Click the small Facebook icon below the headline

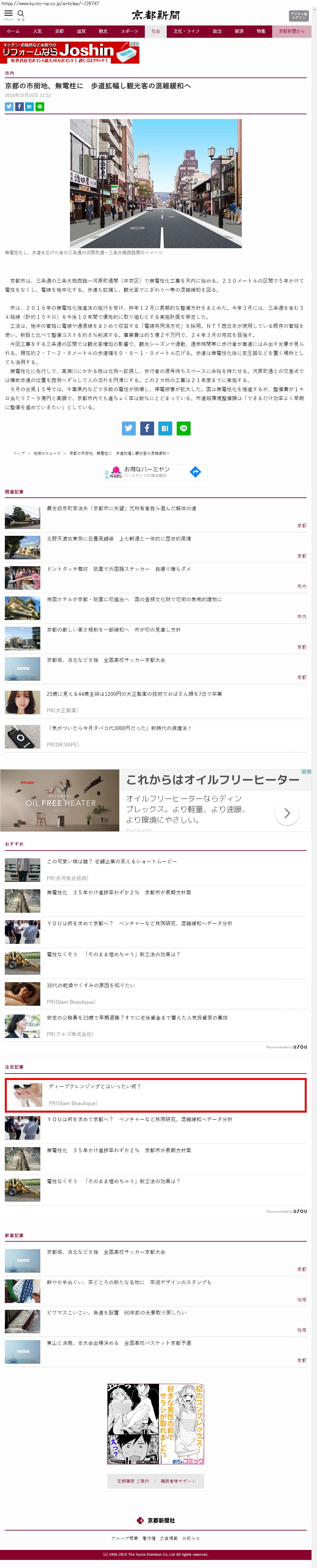[19, 107]
